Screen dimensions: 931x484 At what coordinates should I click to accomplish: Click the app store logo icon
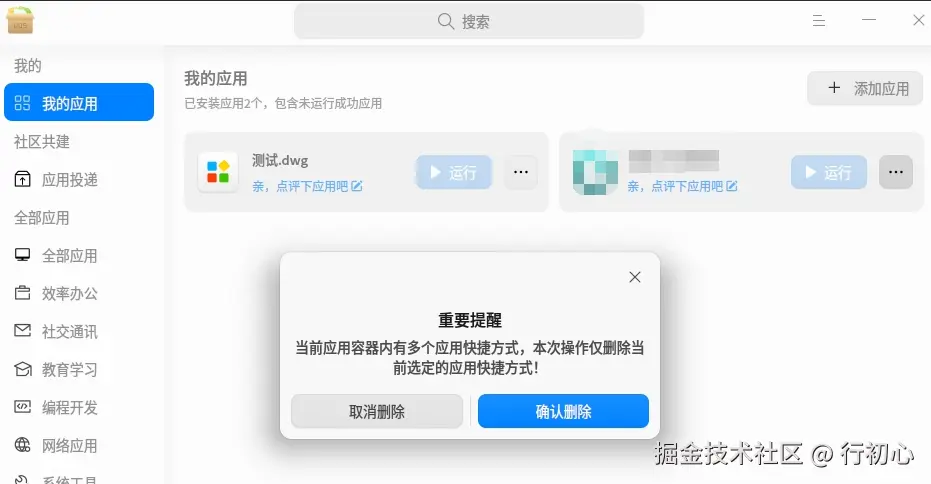coord(20,20)
